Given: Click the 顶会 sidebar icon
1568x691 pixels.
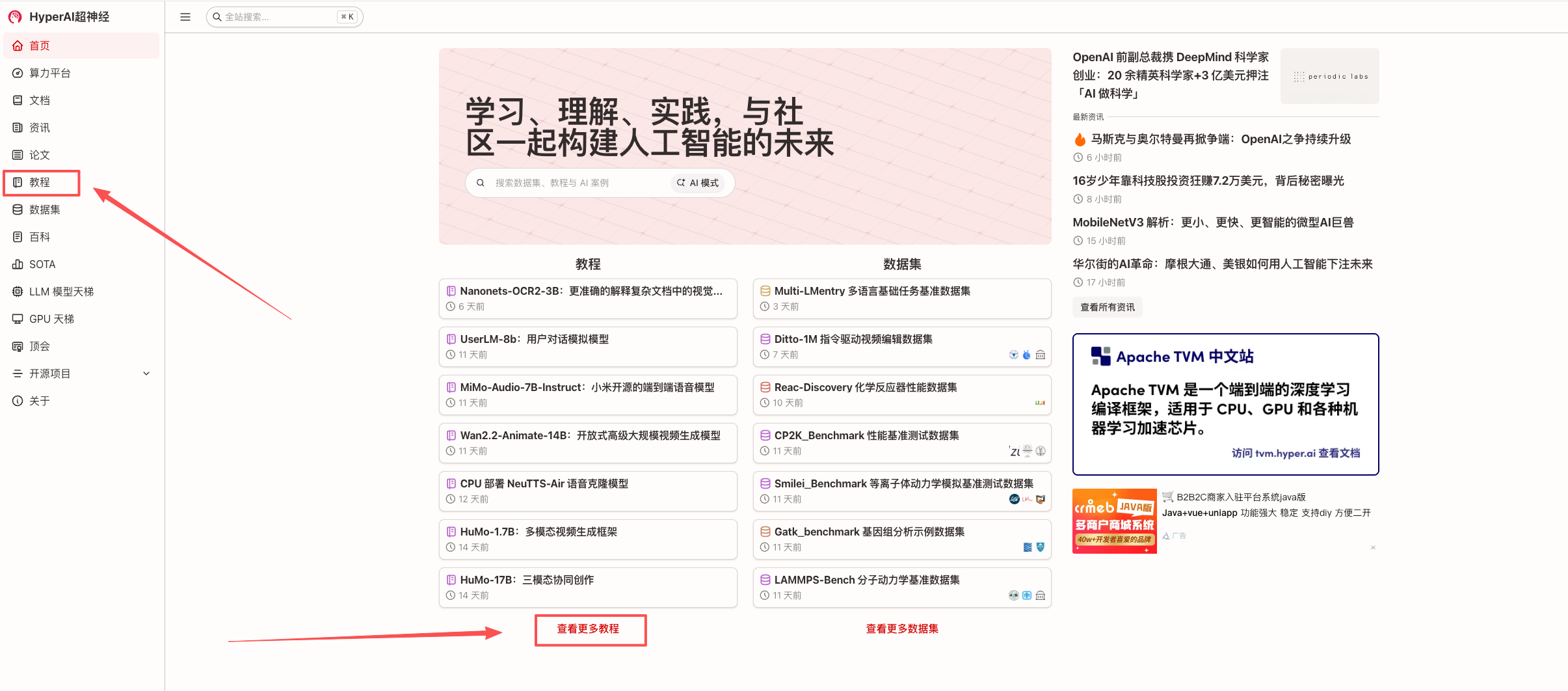Looking at the screenshot, I should [18, 346].
